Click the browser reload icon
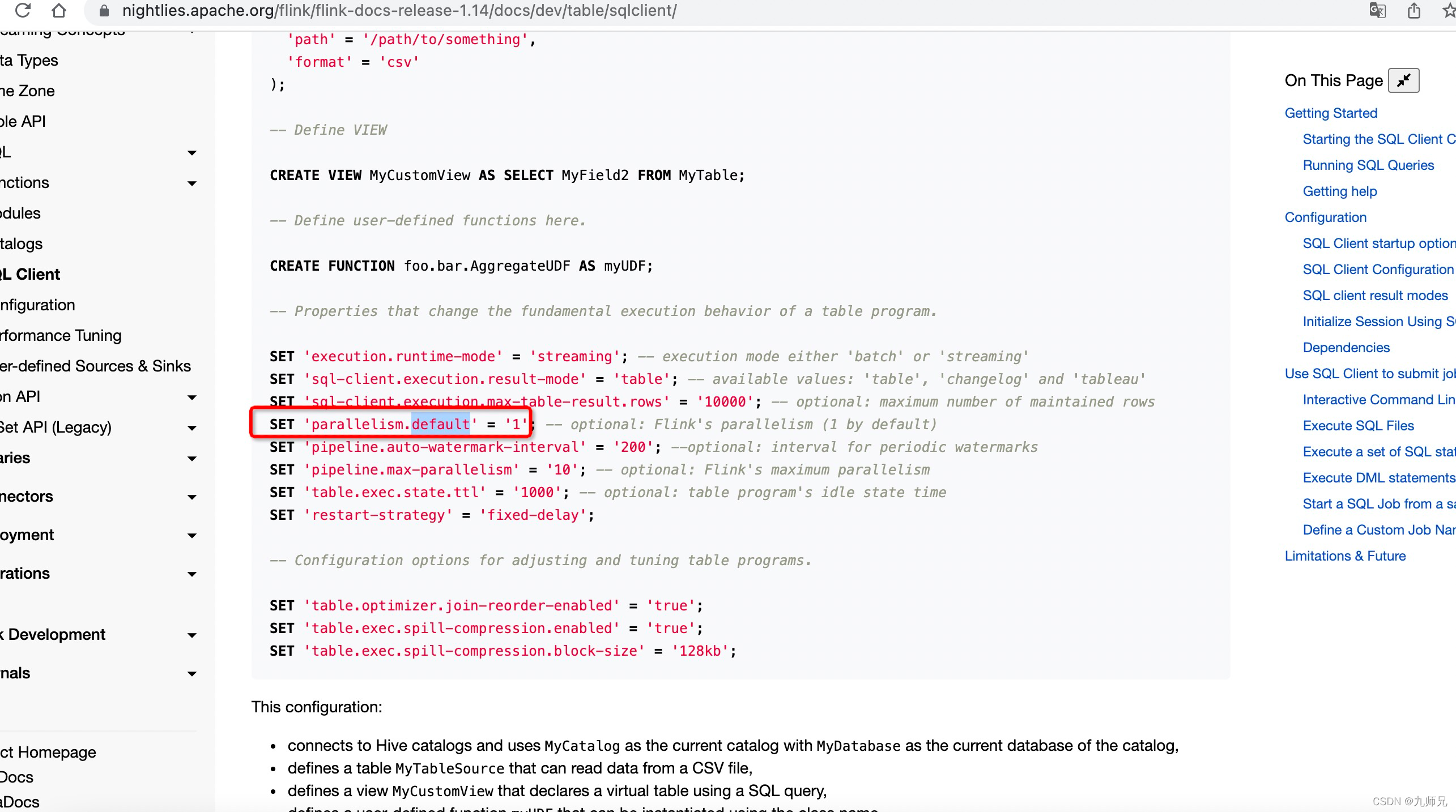The height and width of the screenshot is (812, 1456). point(23,10)
